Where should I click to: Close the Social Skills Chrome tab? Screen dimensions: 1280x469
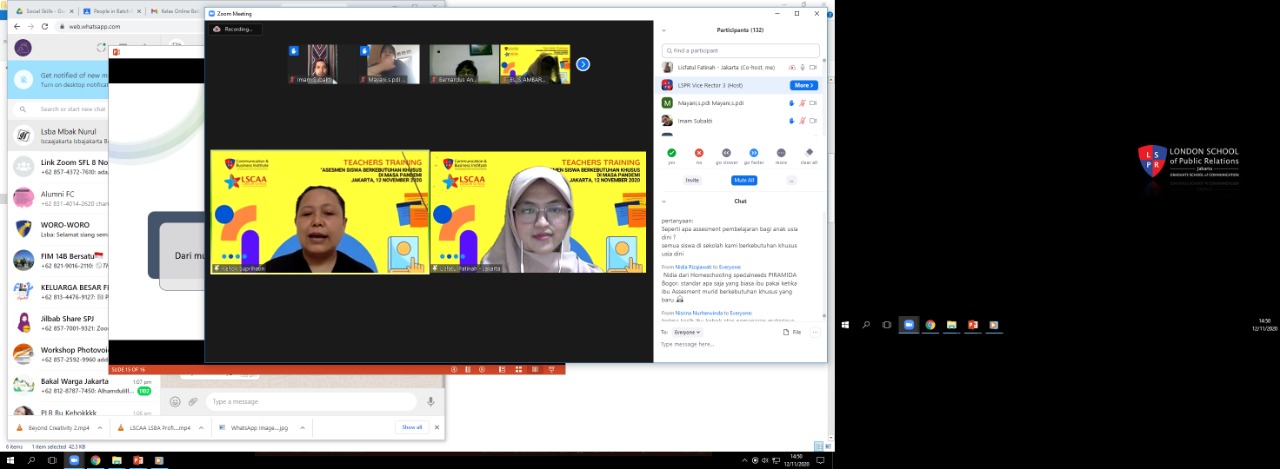pos(72,11)
